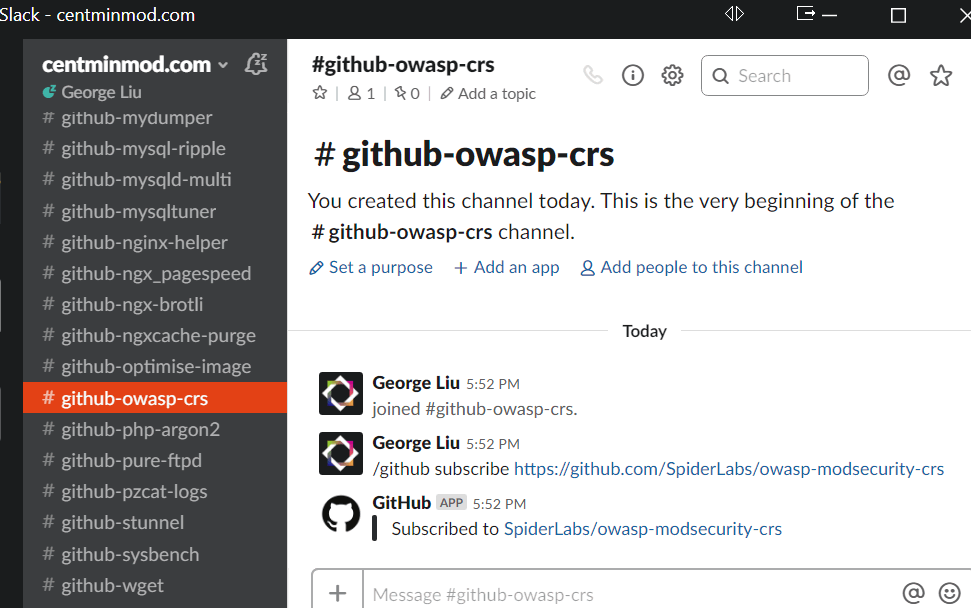Insert mention using @ icon in message box

click(913, 593)
